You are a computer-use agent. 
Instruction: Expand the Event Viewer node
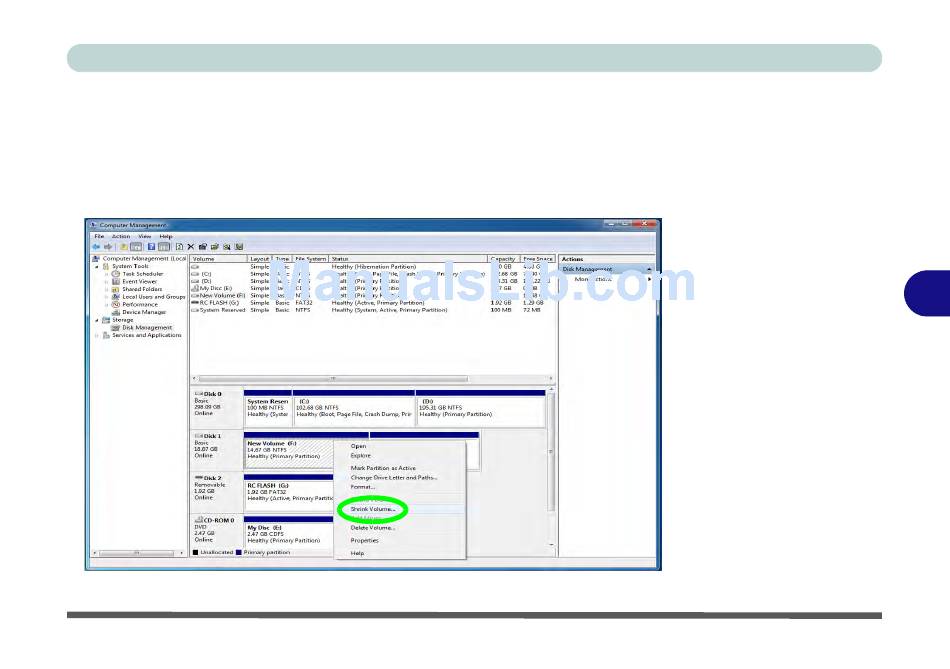[x=107, y=282]
